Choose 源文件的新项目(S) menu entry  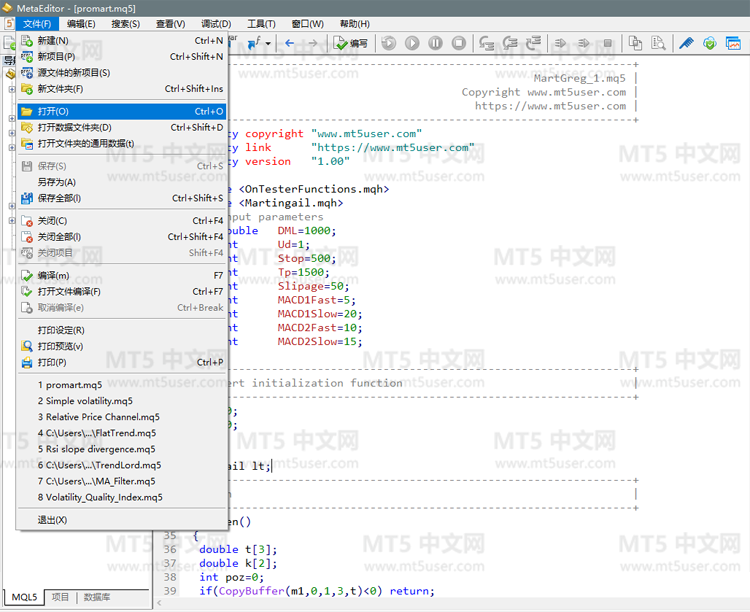pyautogui.click(x=122, y=73)
